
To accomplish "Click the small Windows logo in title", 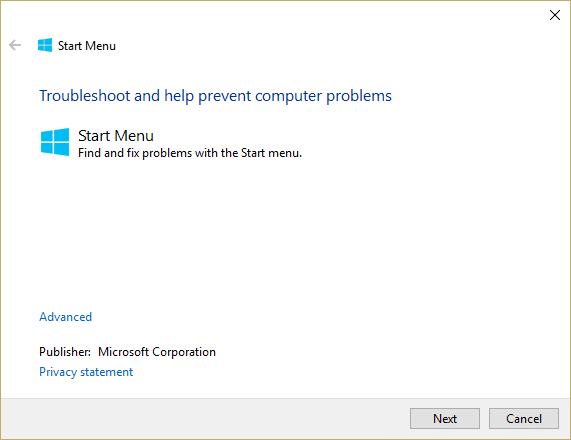I will pyautogui.click(x=45, y=45).
